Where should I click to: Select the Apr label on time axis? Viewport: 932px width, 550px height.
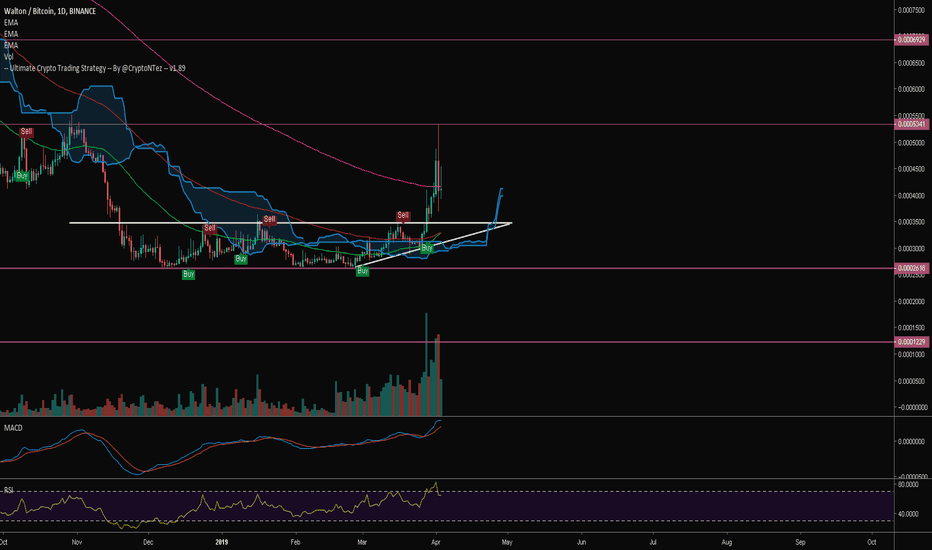coord(436,542)
